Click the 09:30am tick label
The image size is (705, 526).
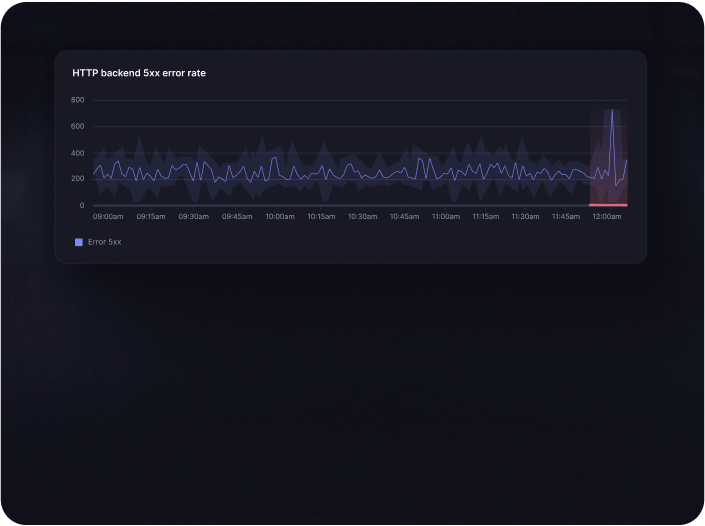click(x=194, y=216)
